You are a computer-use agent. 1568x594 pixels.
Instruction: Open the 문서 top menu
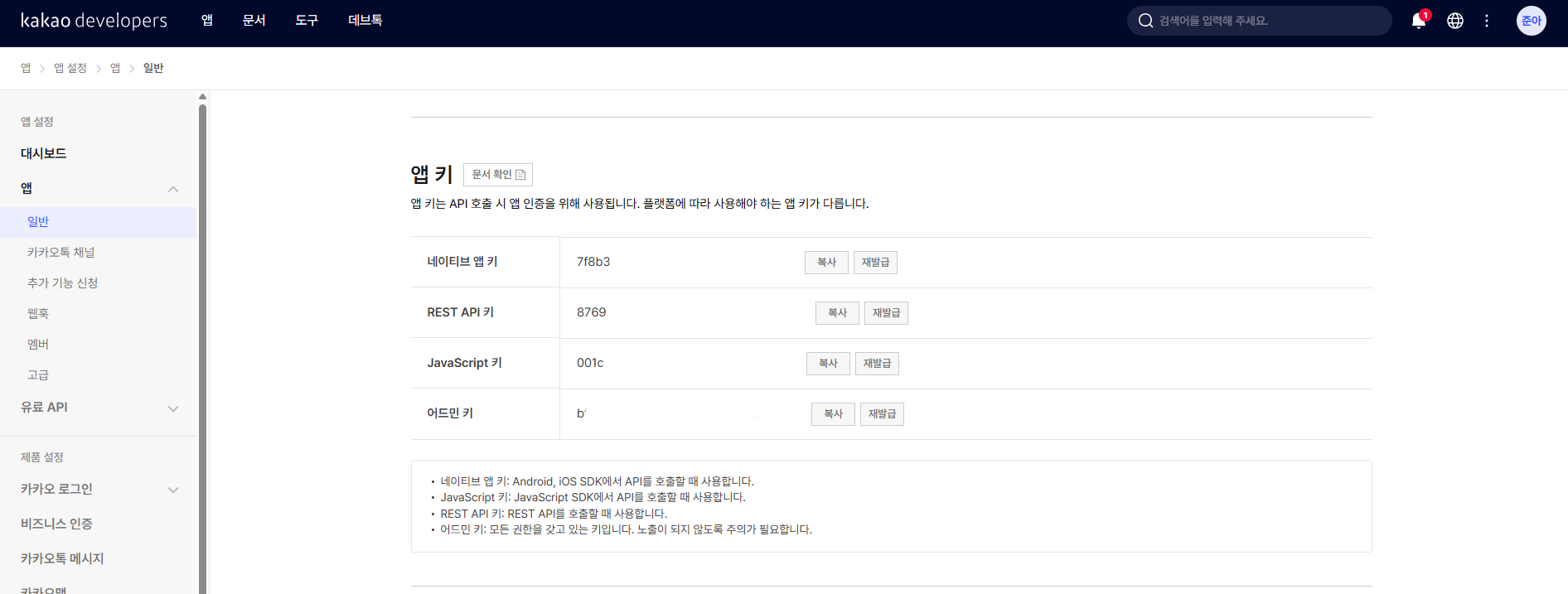pyautogui.click(x=254, y=21)
